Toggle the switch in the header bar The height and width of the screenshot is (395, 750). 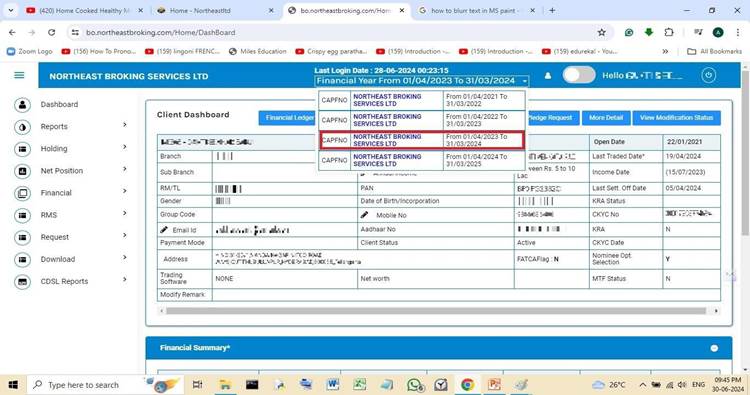[579, 75]
